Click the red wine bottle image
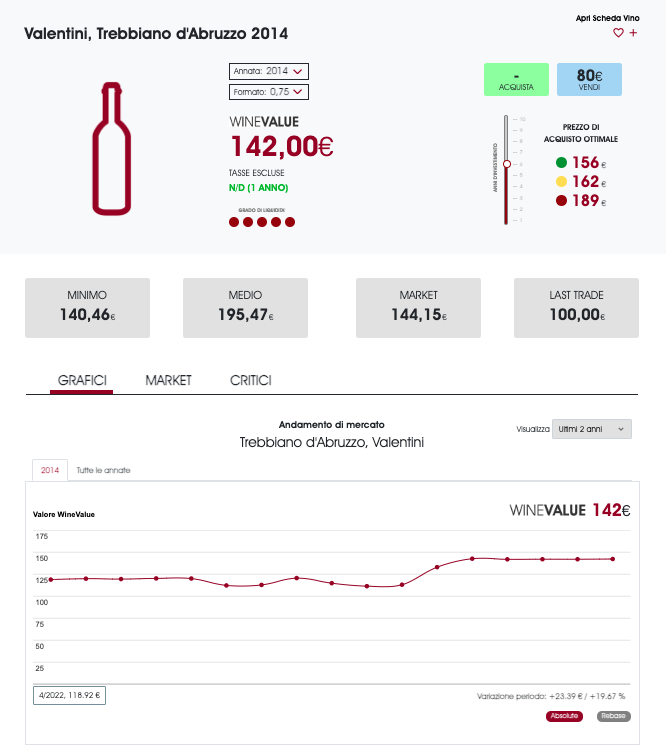 111,149
